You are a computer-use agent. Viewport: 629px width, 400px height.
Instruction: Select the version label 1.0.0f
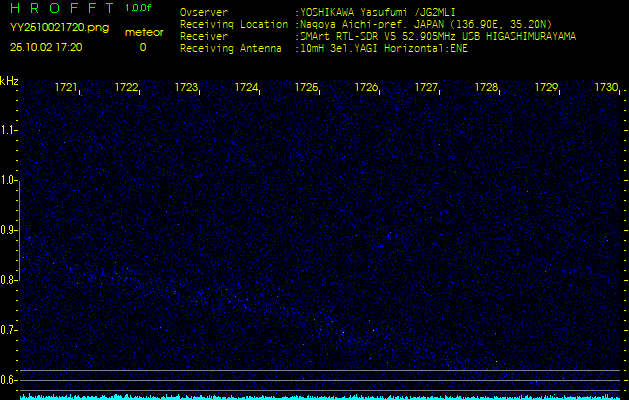coord(138,8)
